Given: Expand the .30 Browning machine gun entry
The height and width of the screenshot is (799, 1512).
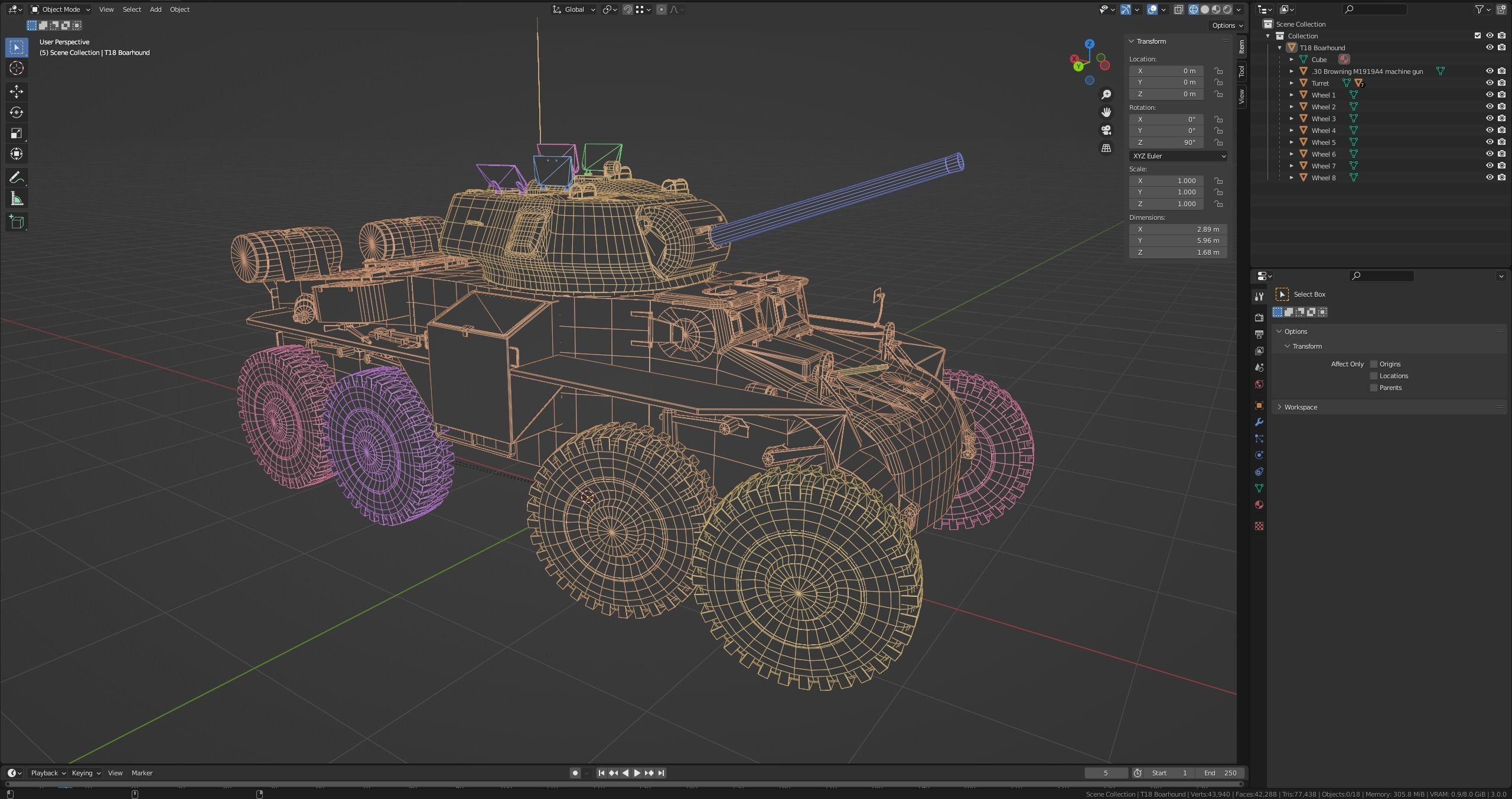Looking at the screenshot, I should point(1291,71).
